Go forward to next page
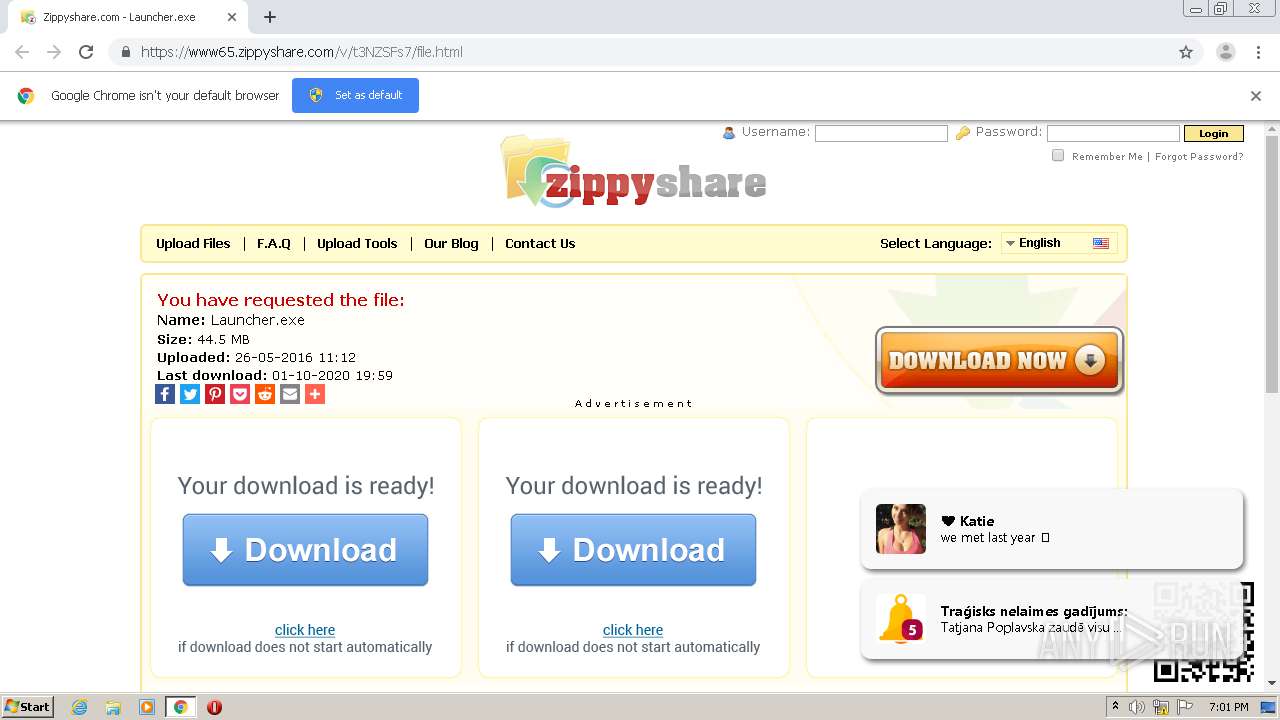1280x720 pixels. point(54,52)
